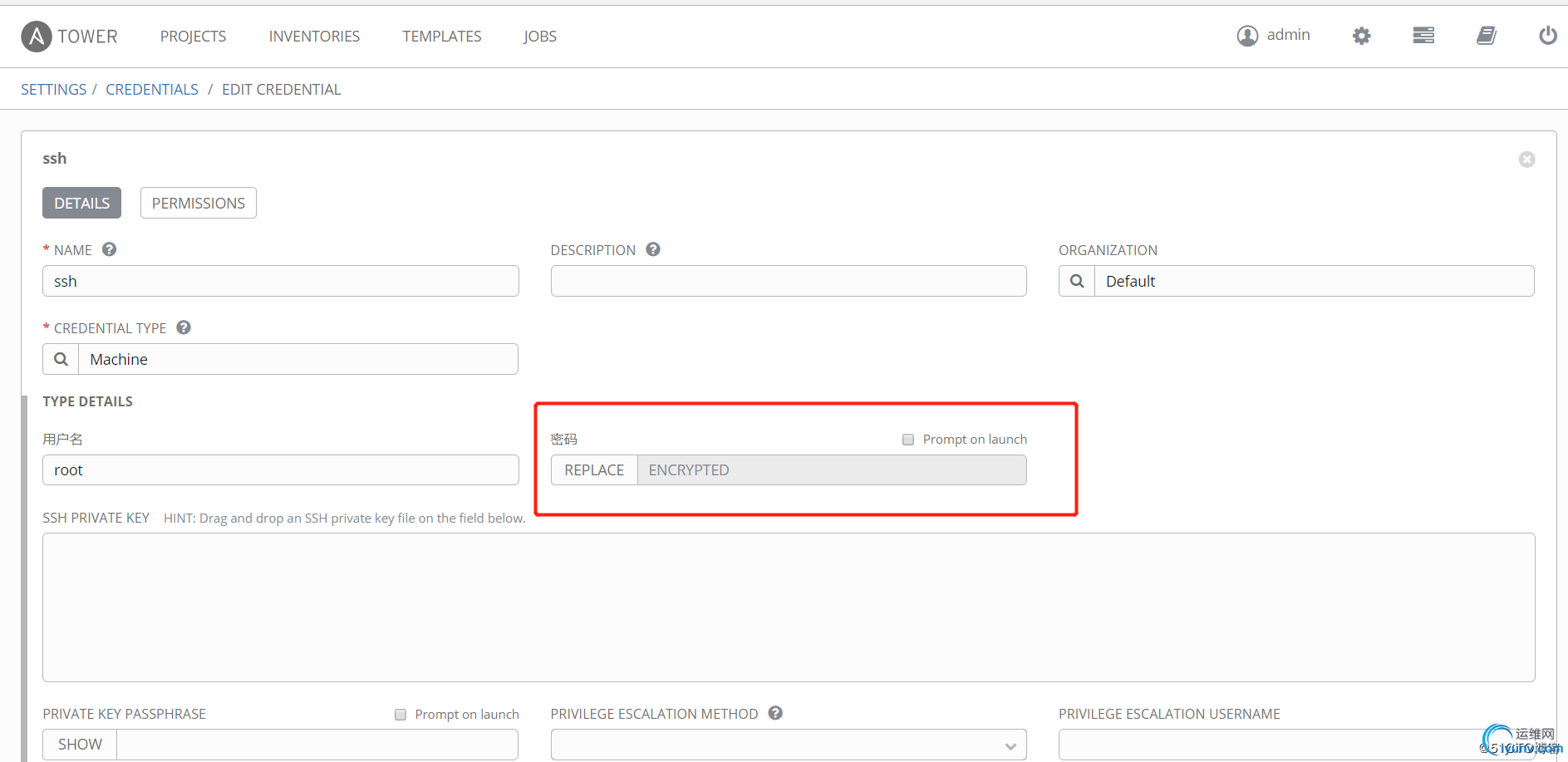Viewport: 1568px width, 762px height.
Task: Open credential type lookup search icon
Action: coord(61,359)
